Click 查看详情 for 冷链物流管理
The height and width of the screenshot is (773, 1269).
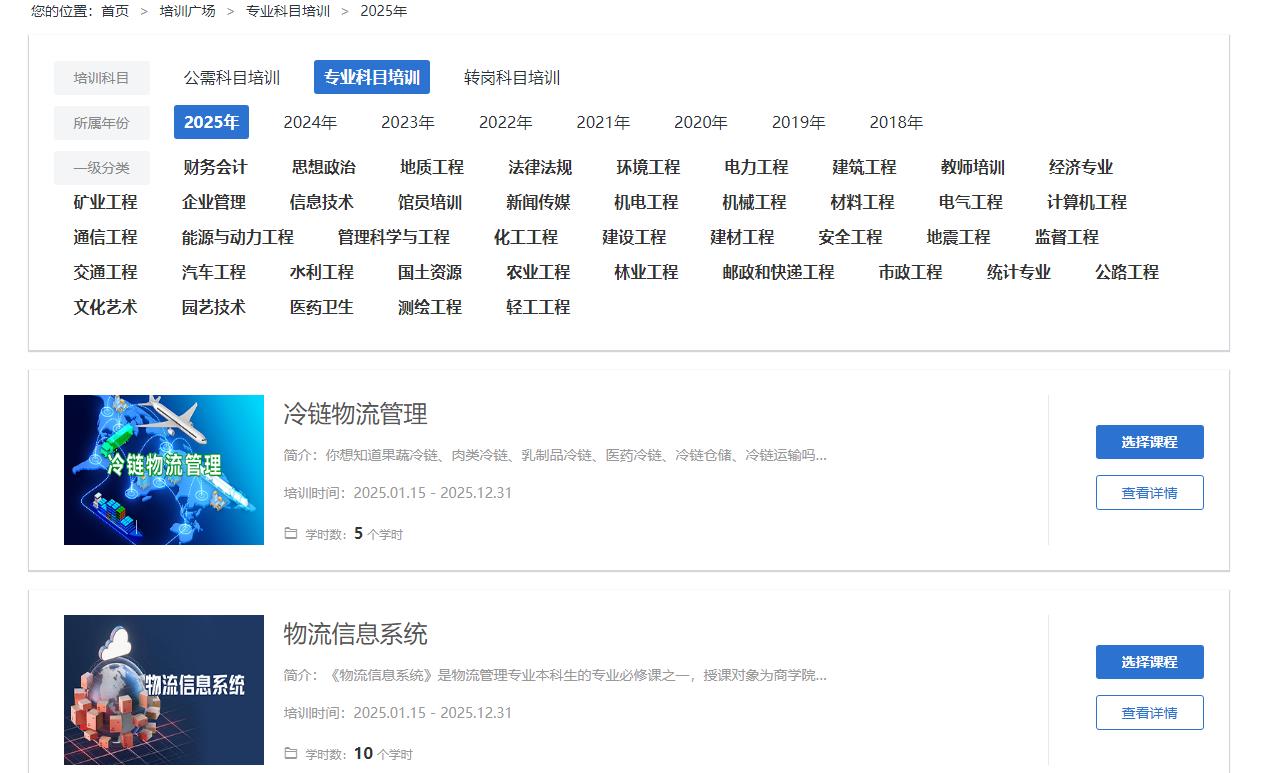click(1149, 493)
